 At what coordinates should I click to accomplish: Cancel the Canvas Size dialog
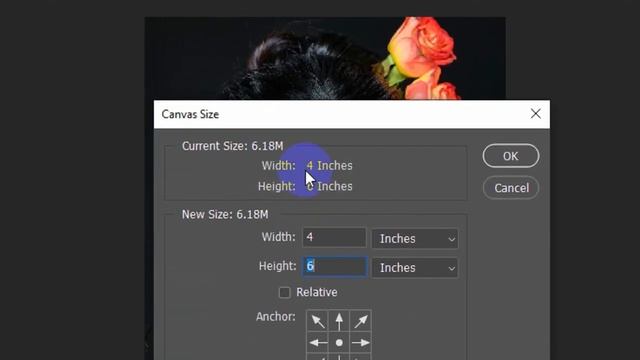pyautogui.click(x=511, y=188)
